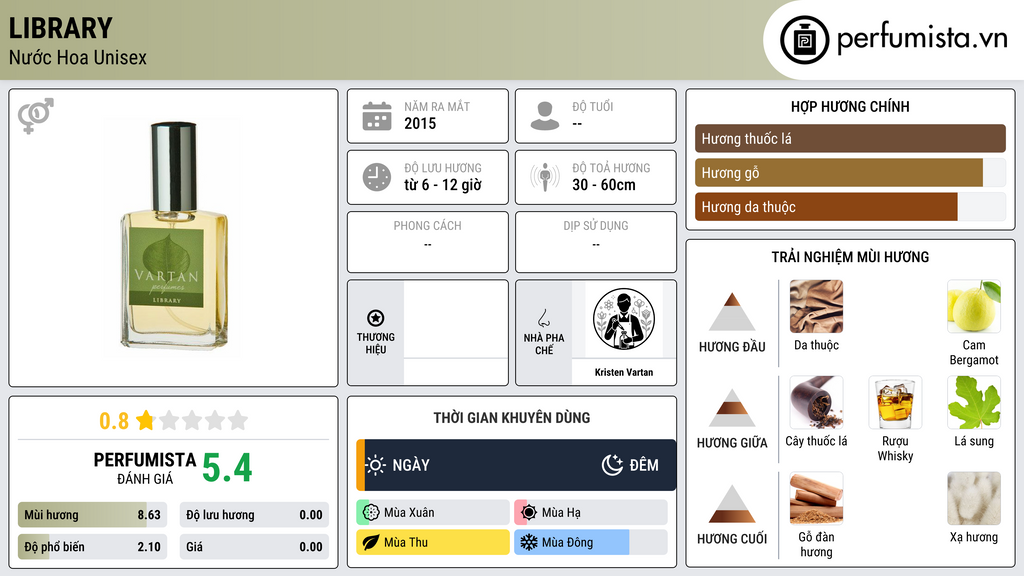Click the leaf icon for Mùa Thu
The image size is (1024, 576).
point(371,542)
